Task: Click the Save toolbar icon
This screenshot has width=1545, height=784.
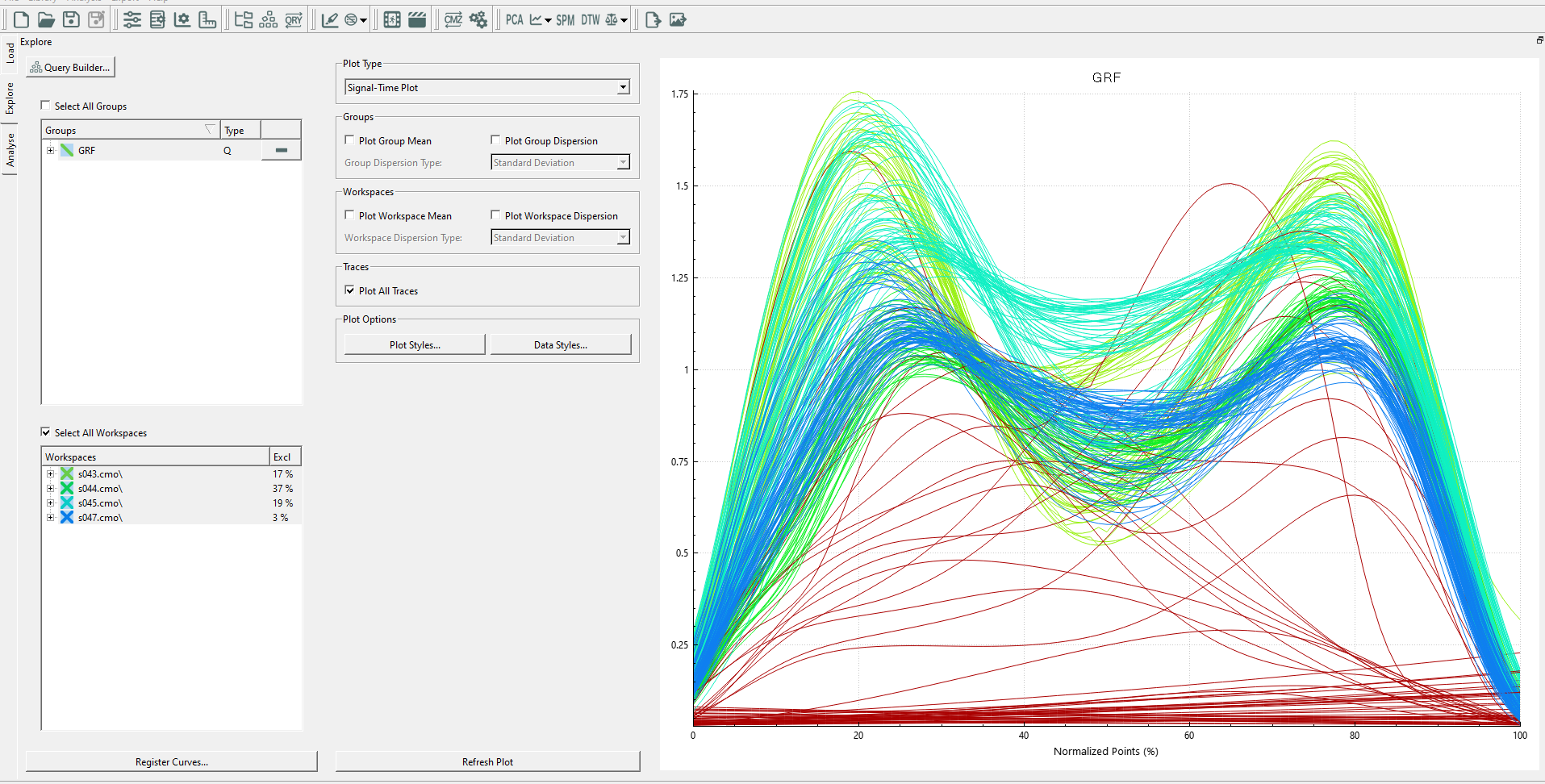Action: pos(71,19)
